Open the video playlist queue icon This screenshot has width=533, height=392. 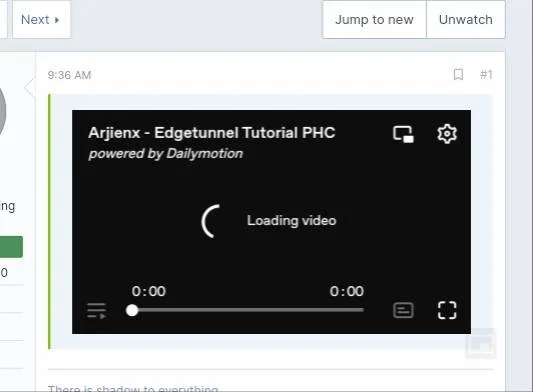click(x=97, y=310)
